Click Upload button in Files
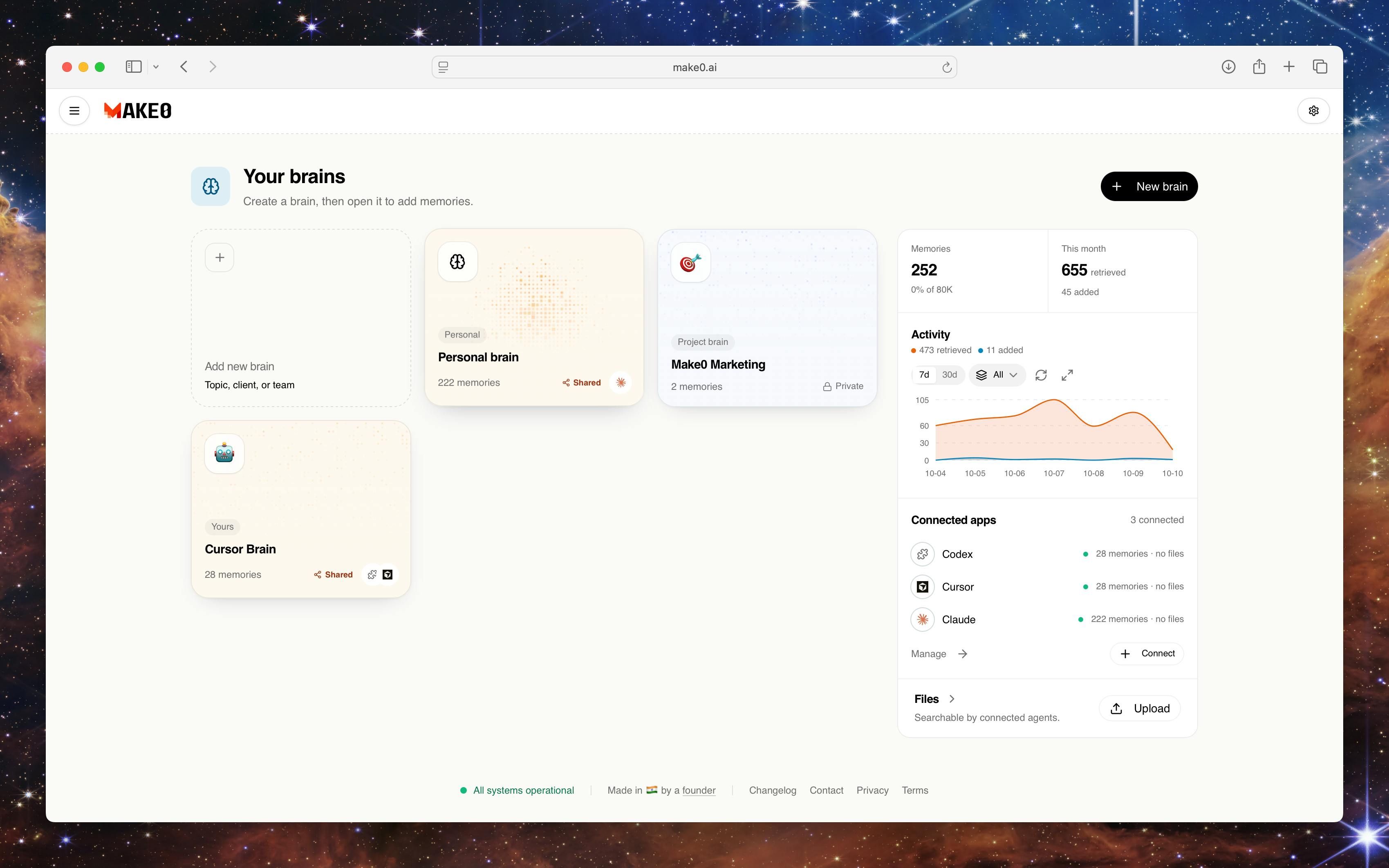 1140,708
